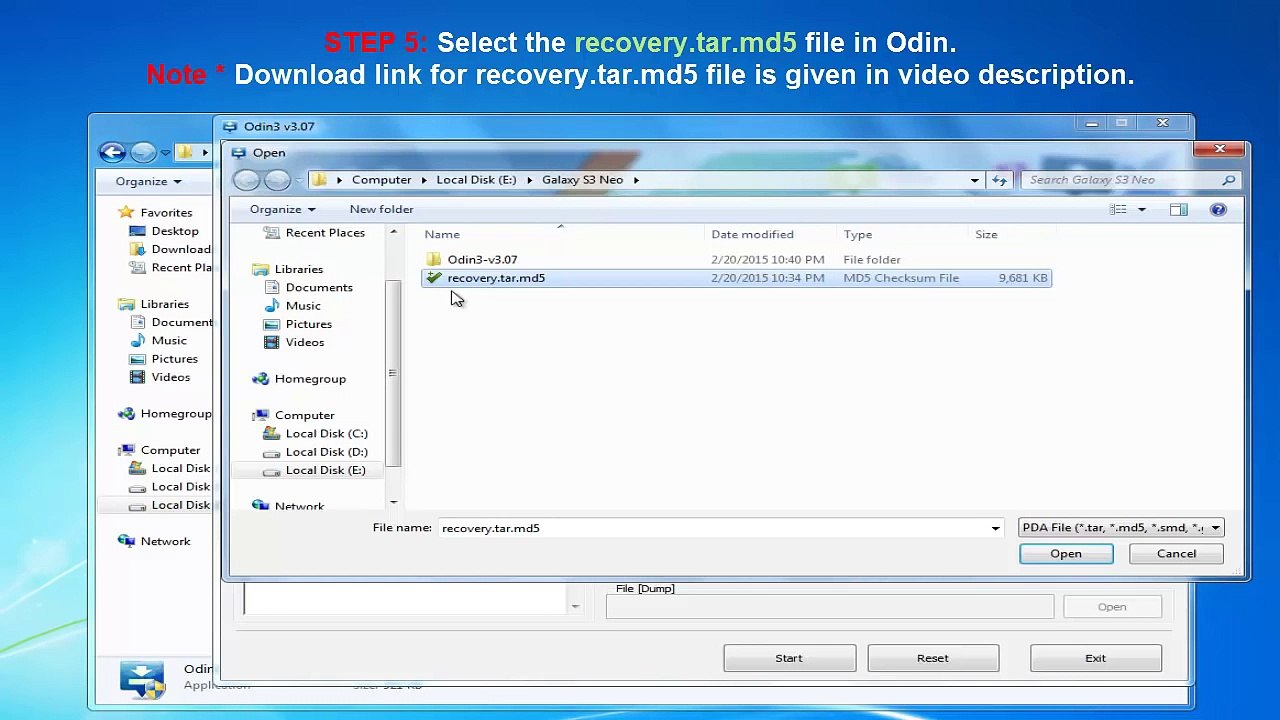Click Galaxy S3 Neo breadcrumb segment
This screenshot has width=1280, height=720.
[582, 180]
